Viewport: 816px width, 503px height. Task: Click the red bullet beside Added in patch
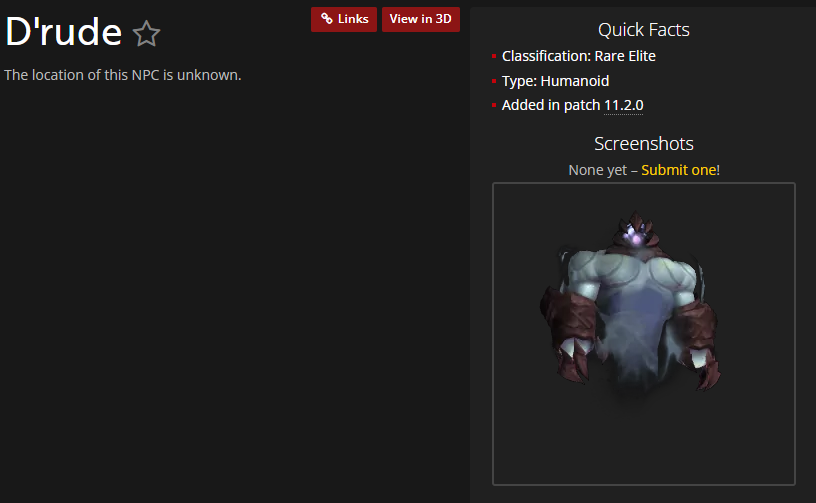tap(494, 106)
